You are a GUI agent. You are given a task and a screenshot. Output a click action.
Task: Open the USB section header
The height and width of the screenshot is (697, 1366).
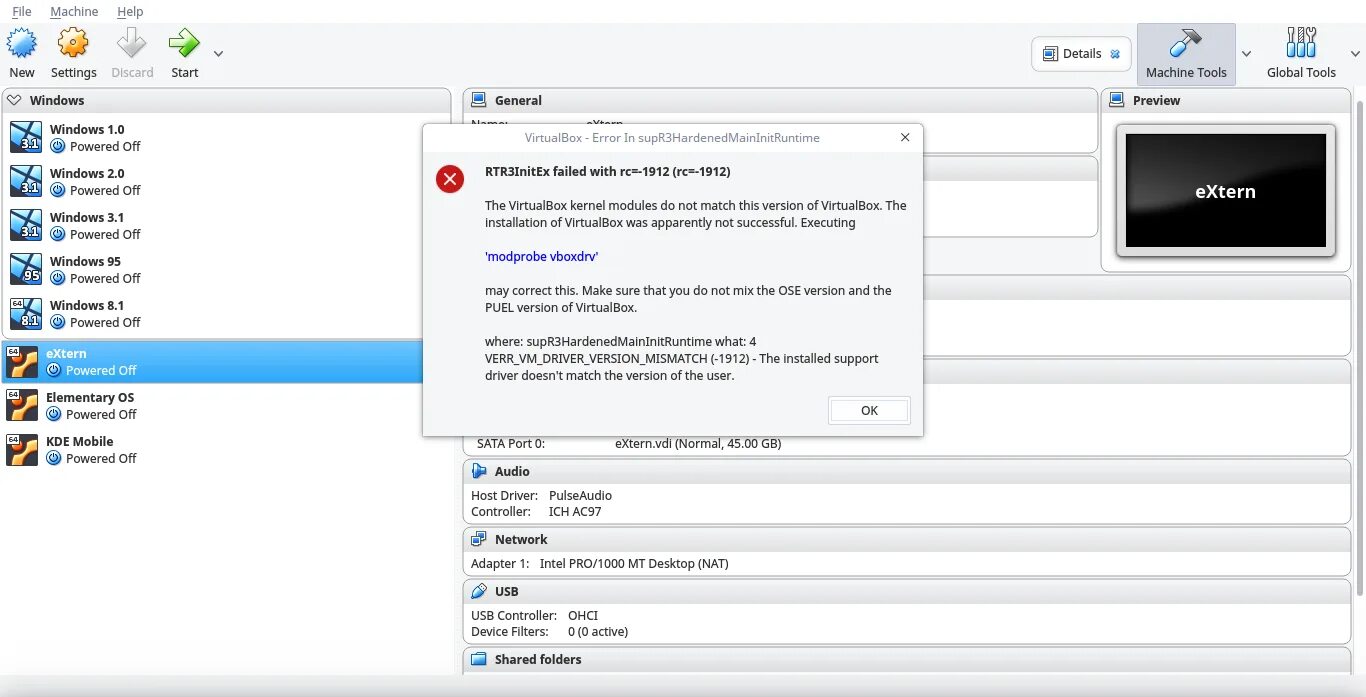pos(906,591)
